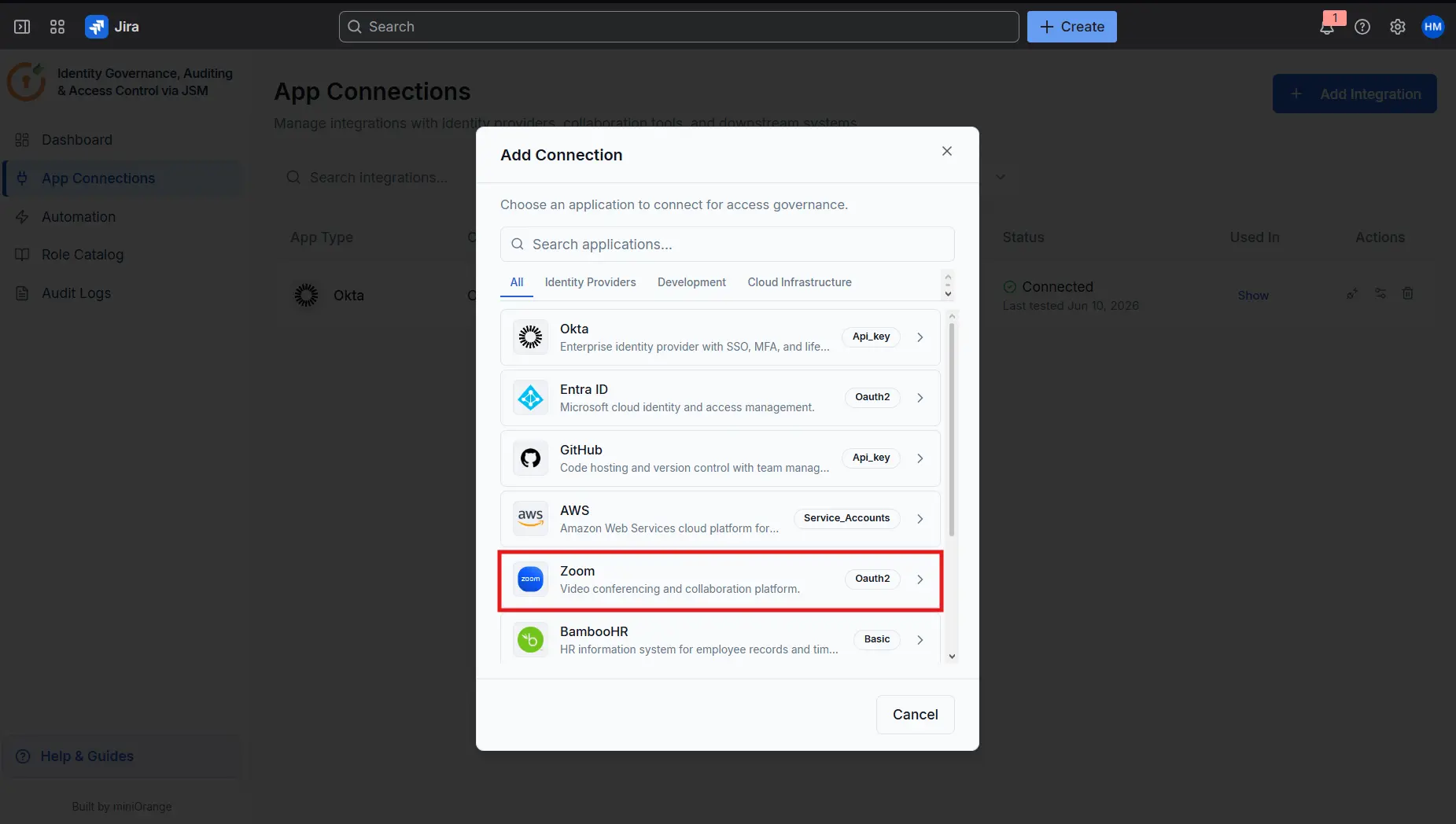Click the Connected status text
Viewport: 1456px width, 824px height.
pyautogui.click(x=1057, y=287)
